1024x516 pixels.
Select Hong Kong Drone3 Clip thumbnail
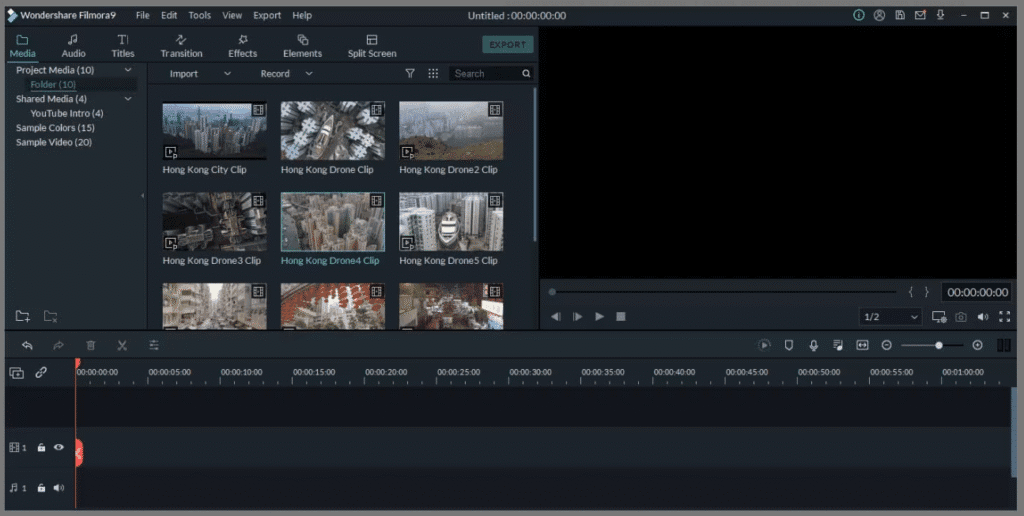pyautogui.click(x=214, y=221)
